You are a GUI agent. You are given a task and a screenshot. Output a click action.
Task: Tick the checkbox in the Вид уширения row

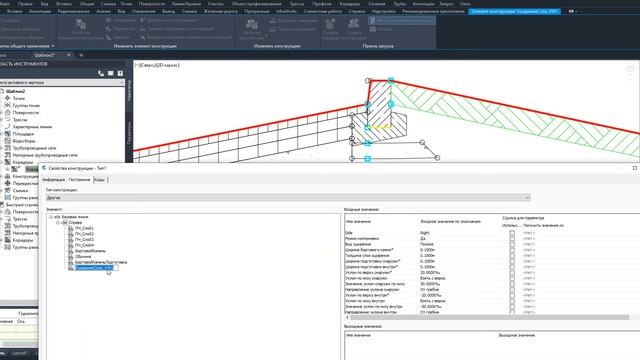pos(512,244)
